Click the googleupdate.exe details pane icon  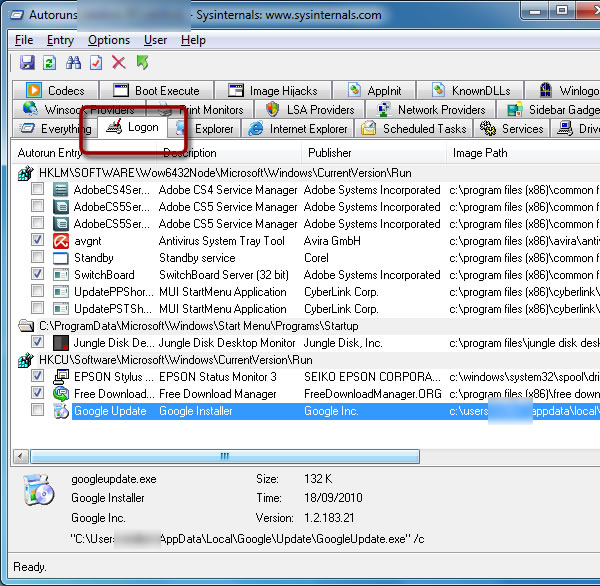coord(38,490)
